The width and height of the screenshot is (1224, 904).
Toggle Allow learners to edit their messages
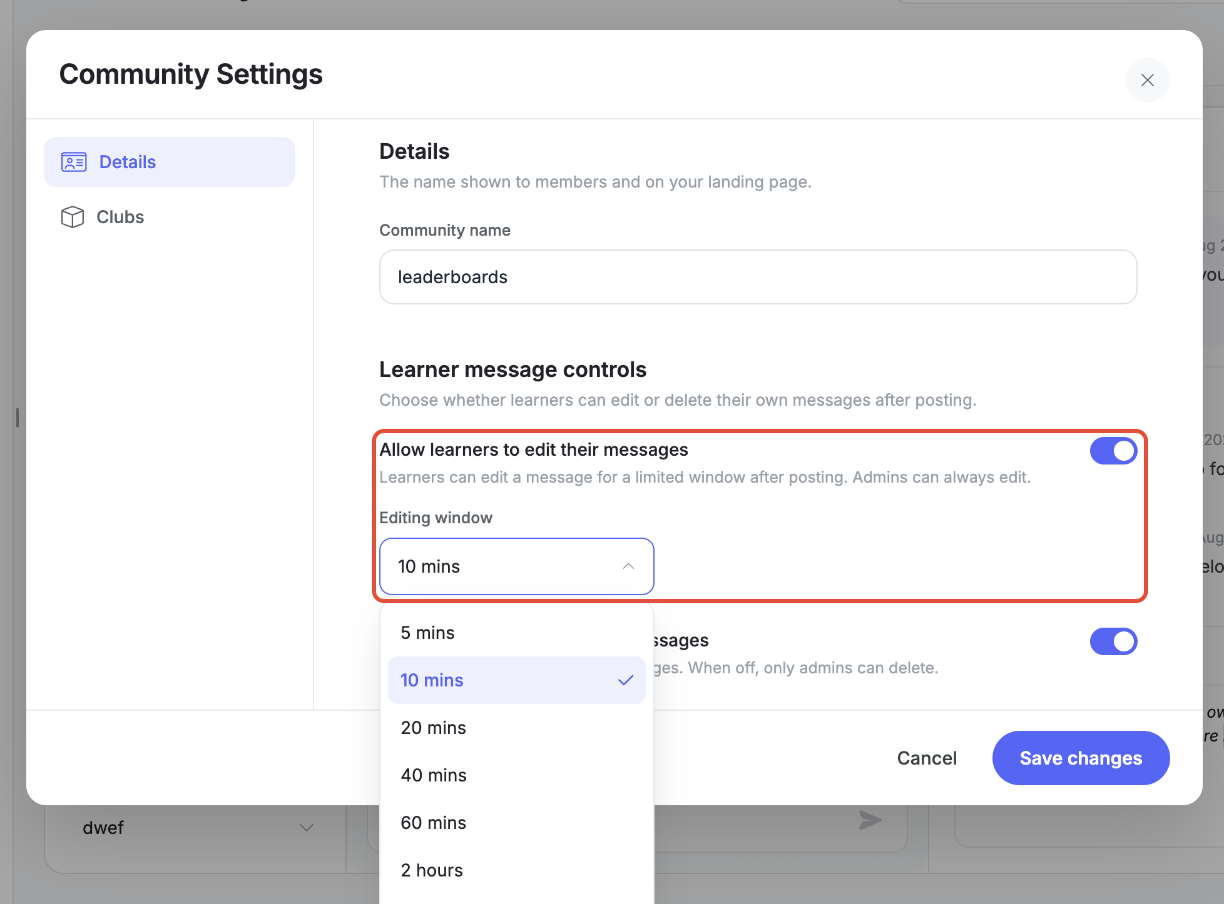click(1114, 451)
